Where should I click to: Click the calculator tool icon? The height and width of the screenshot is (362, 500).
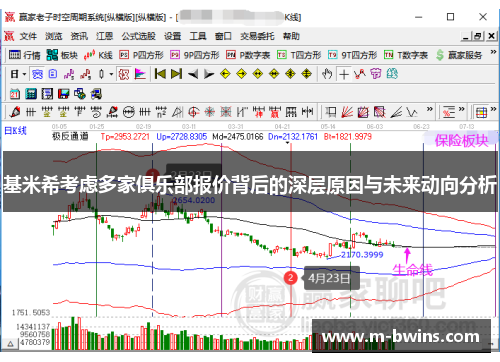31,94
